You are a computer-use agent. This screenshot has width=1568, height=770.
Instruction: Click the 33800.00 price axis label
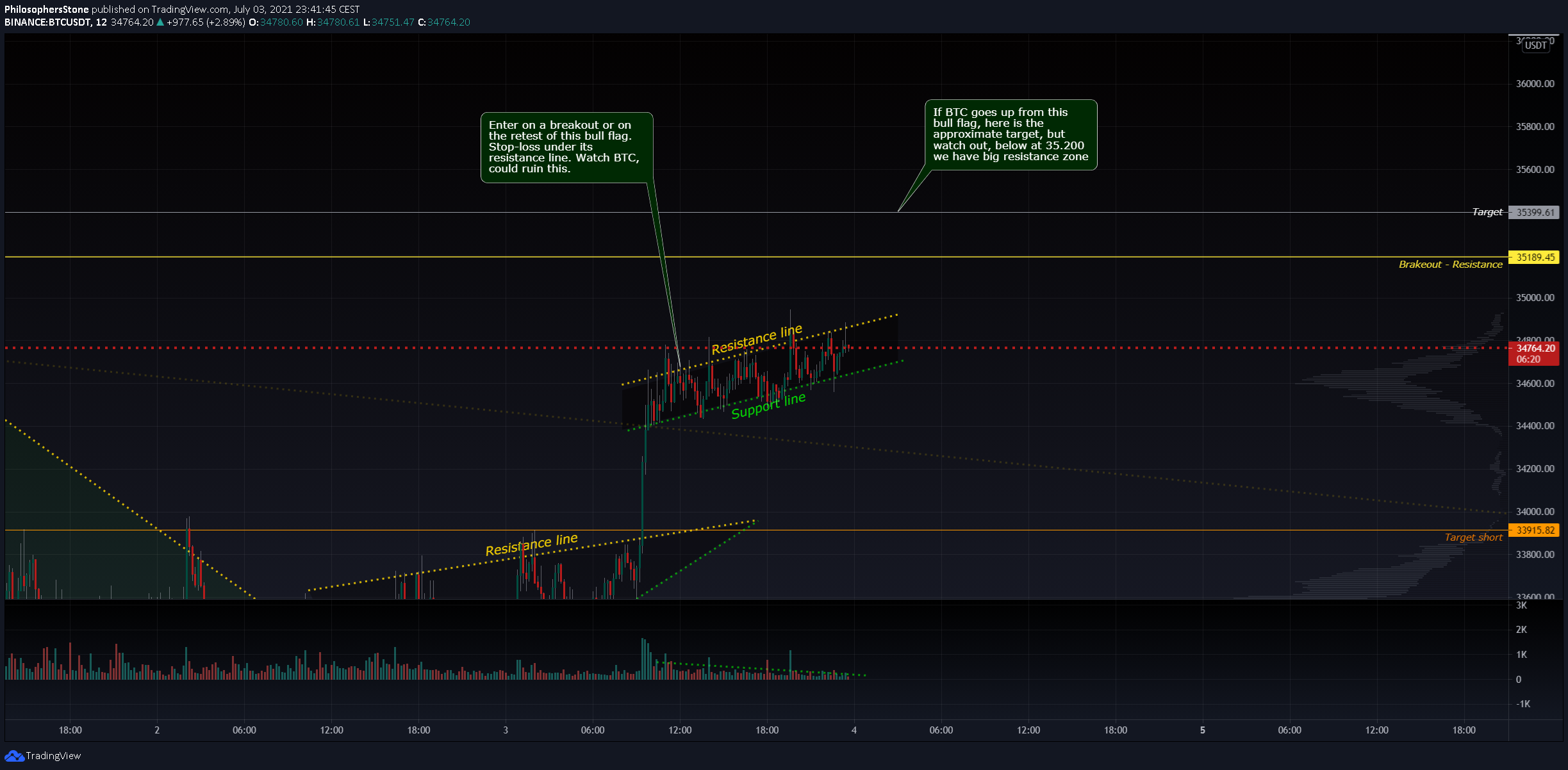(1535, 555)
